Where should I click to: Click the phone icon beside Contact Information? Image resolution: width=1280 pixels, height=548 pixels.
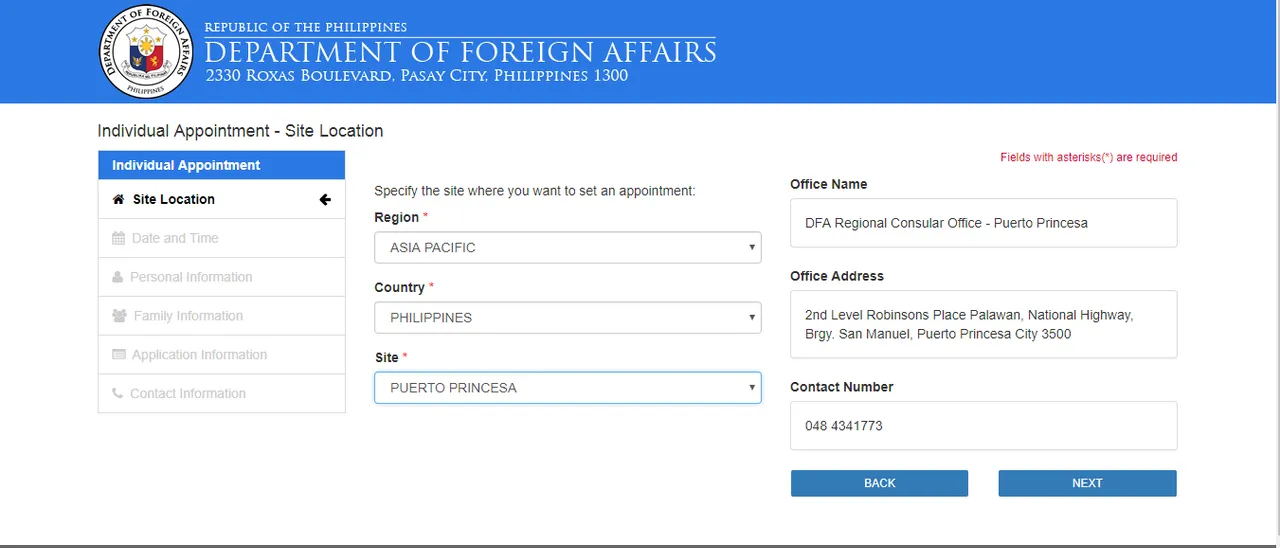[118, 394]
